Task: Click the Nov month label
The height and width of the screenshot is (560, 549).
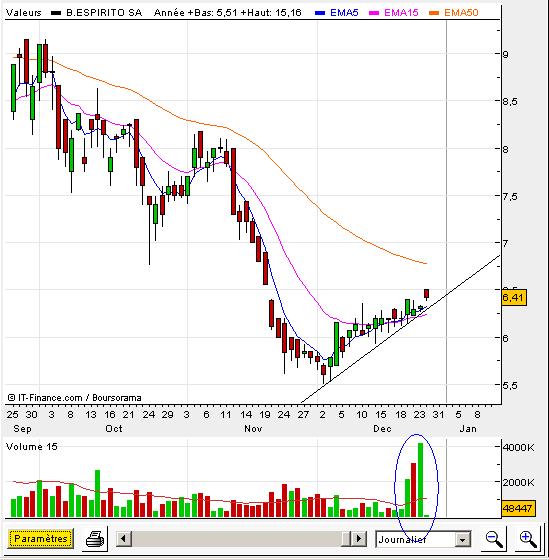Action: click(253, 428)
